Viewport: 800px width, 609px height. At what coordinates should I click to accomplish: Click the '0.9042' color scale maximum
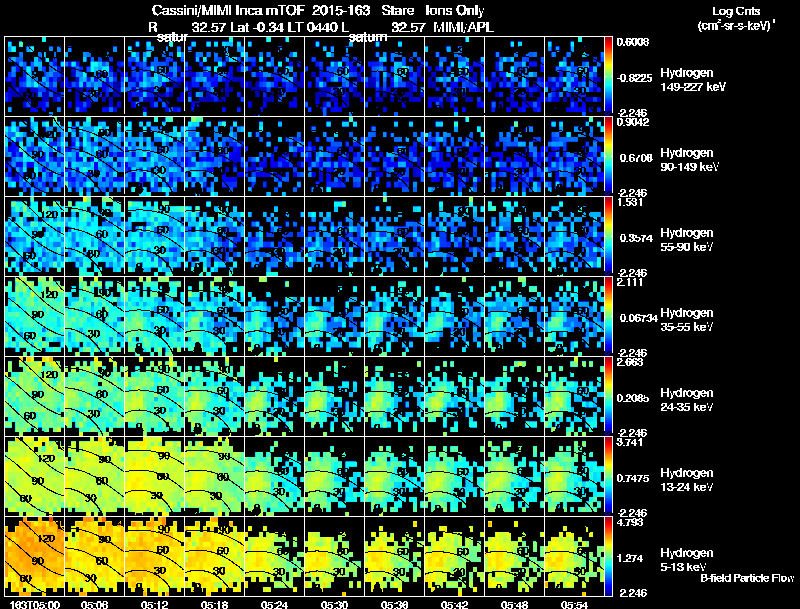(x=633, y=122)
